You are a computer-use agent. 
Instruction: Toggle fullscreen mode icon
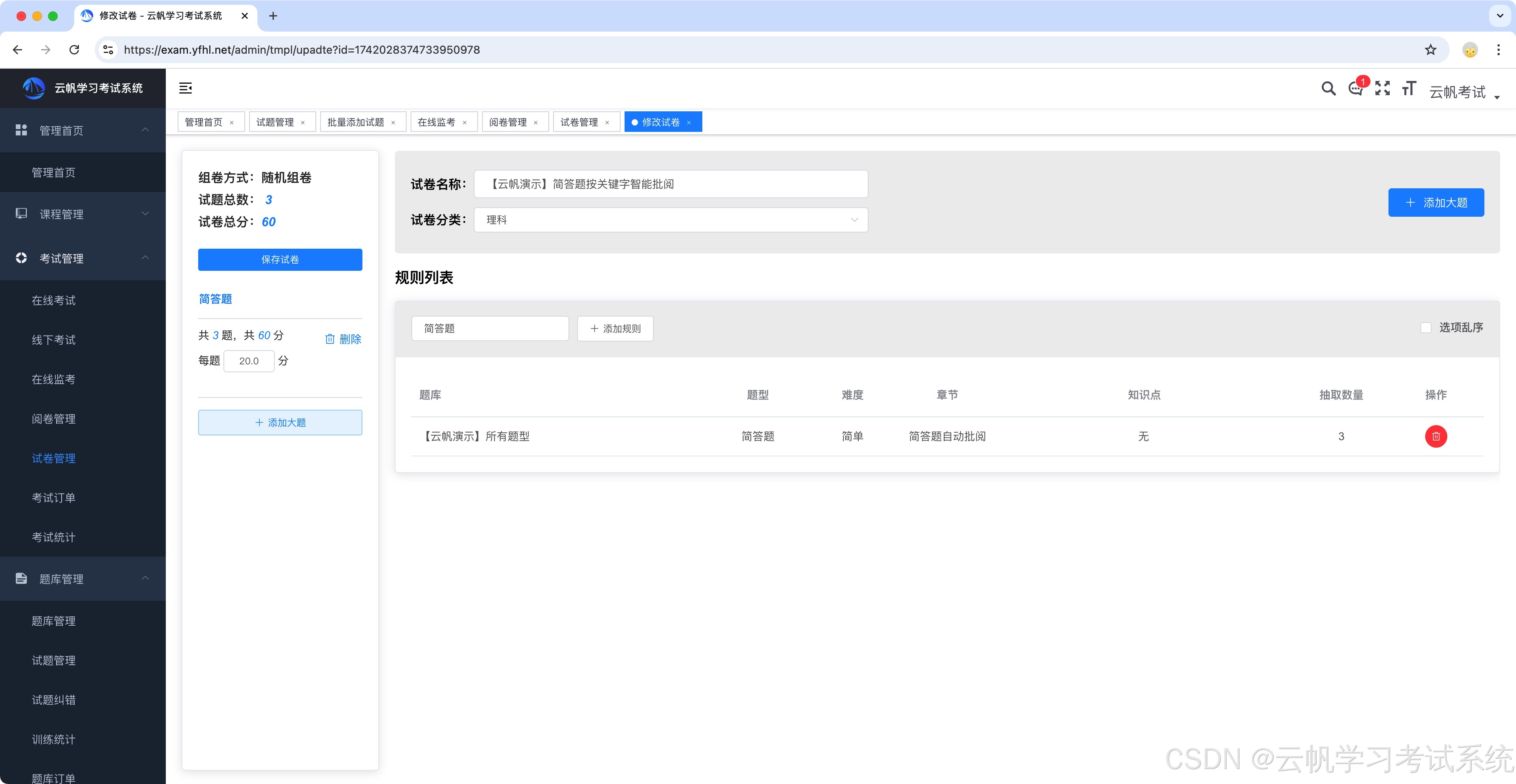(x=1383, y=88)
